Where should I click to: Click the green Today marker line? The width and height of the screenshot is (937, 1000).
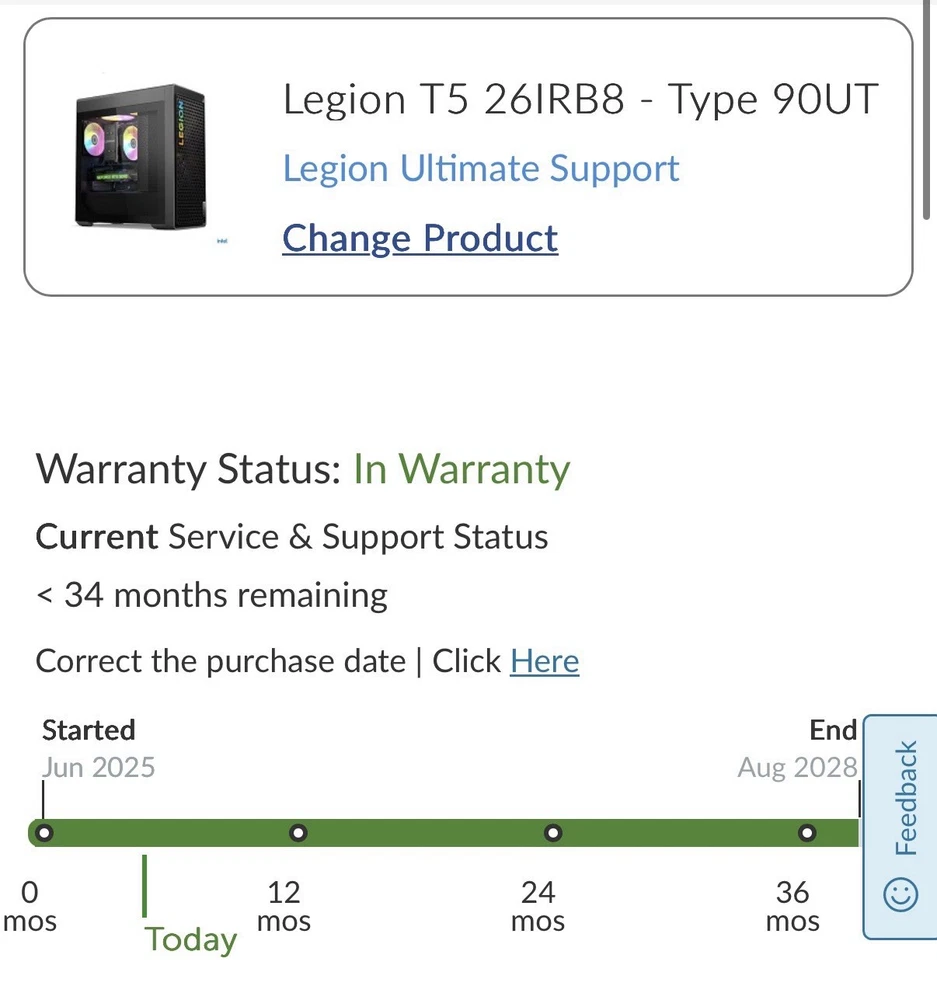click(x=145, y=885)
